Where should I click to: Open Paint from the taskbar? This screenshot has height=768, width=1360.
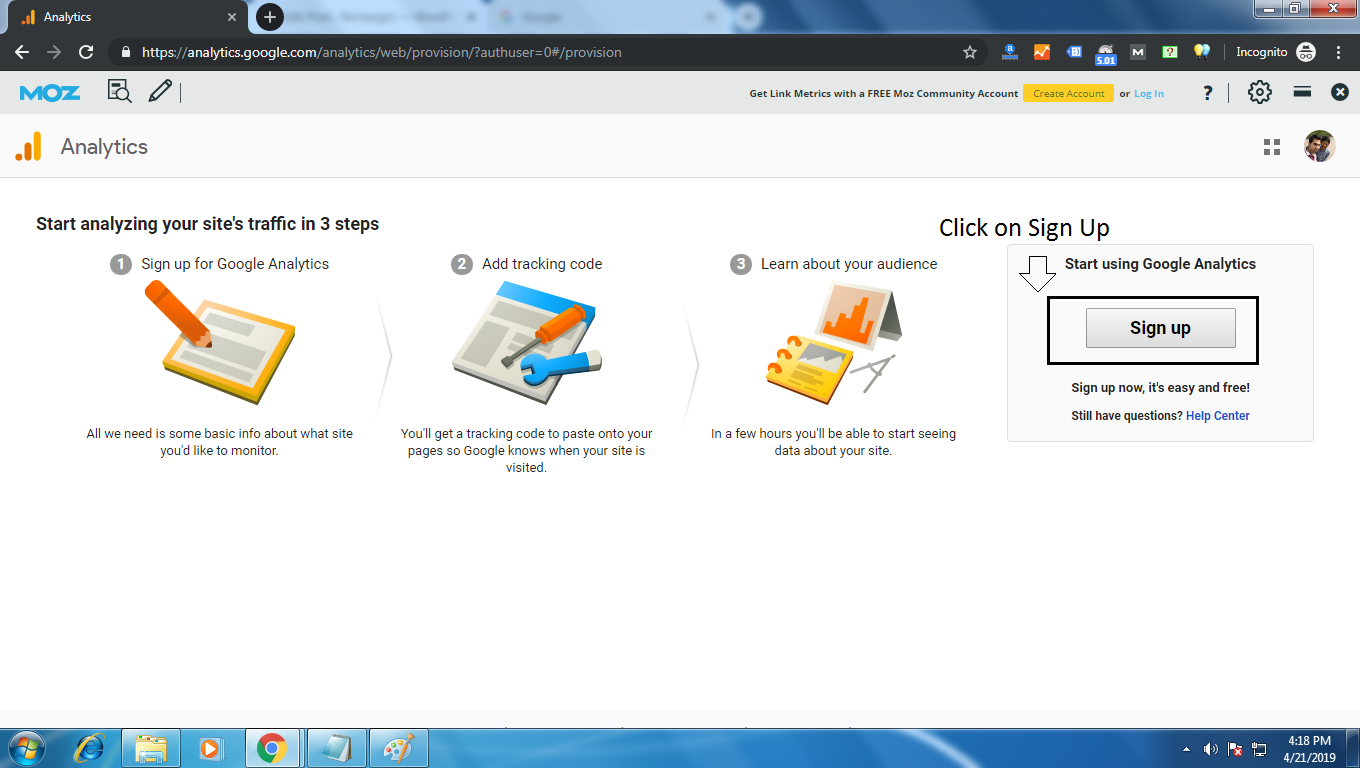[x=399, y=748]
